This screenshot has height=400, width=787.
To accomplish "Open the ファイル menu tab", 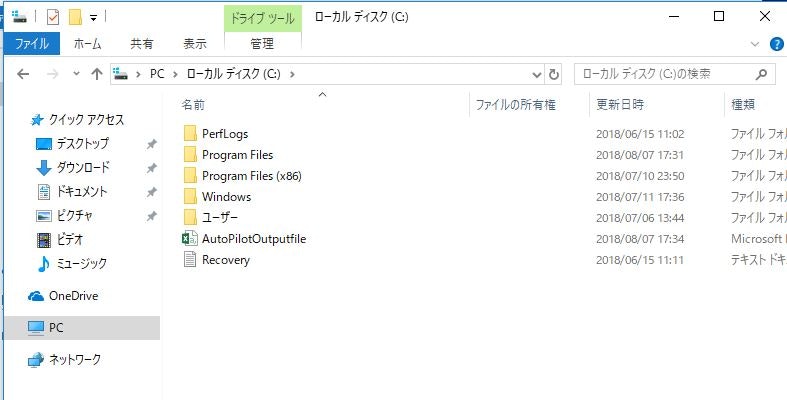I will pyautogui.click(x=32, y=44).
